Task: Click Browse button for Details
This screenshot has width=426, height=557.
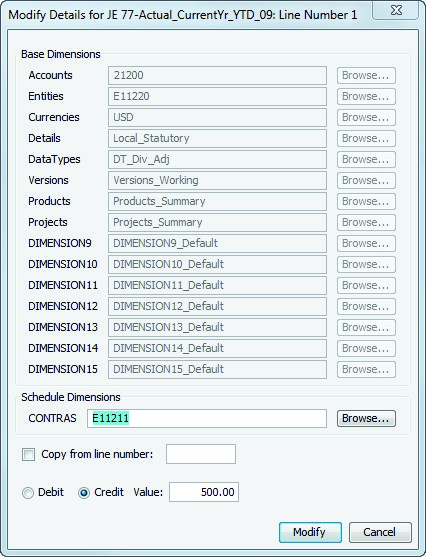Action: (x=366, y=138)
